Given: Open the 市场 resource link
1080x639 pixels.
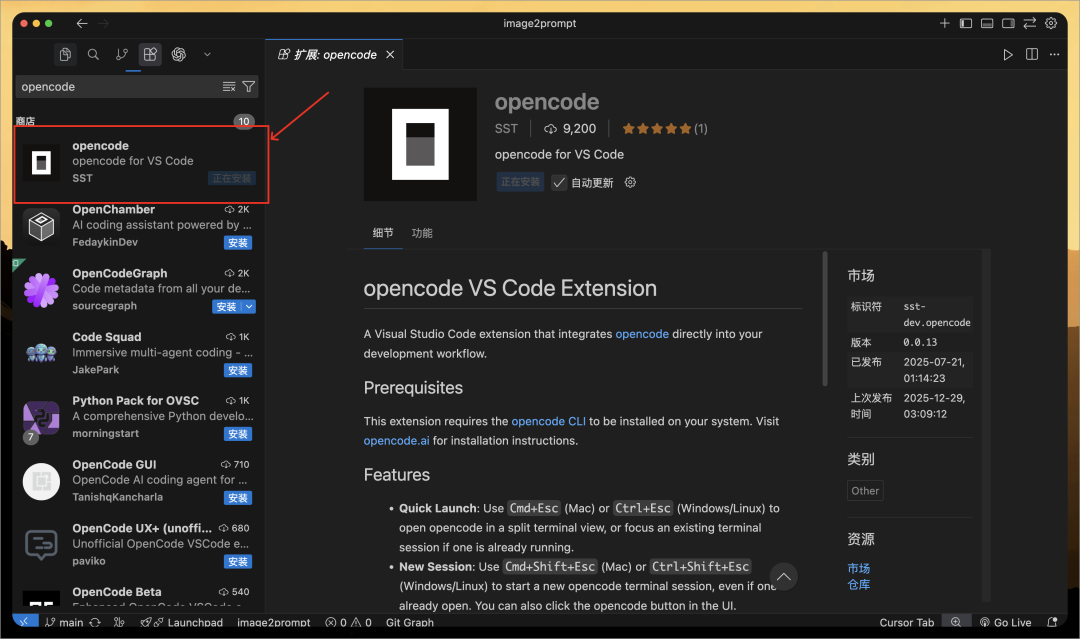Looking at the screenshot, I should click(858, 568).
